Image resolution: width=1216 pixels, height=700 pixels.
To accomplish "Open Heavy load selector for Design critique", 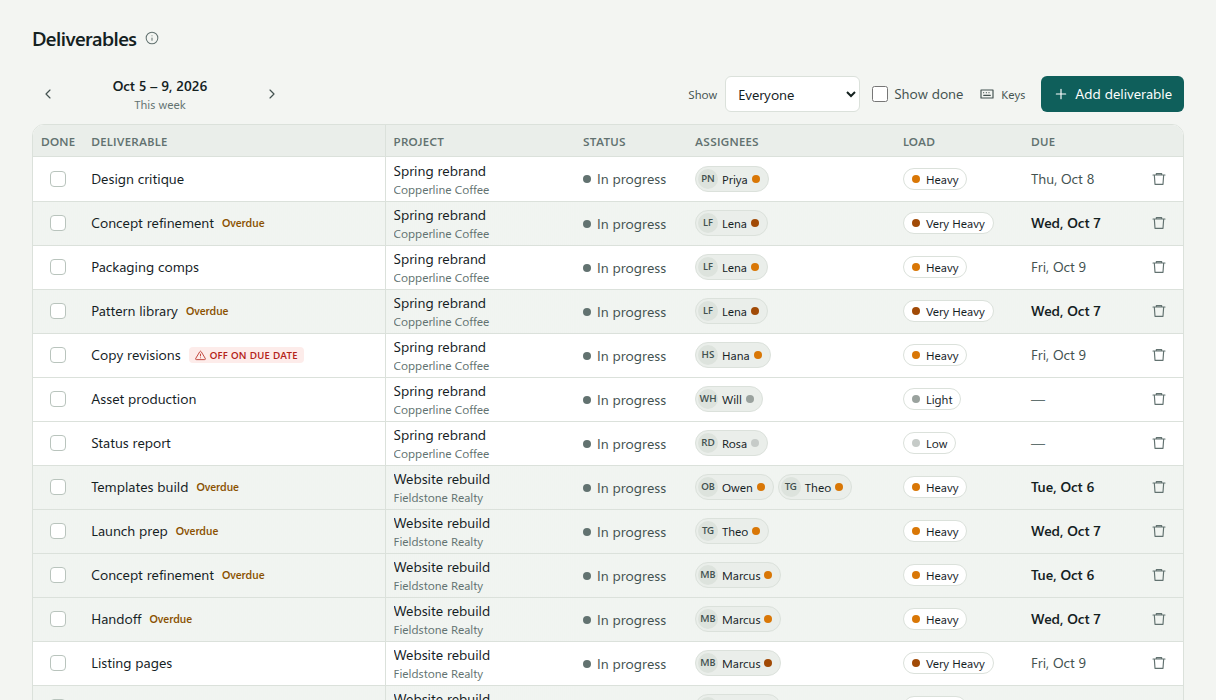I will click(x=935, y=180).
